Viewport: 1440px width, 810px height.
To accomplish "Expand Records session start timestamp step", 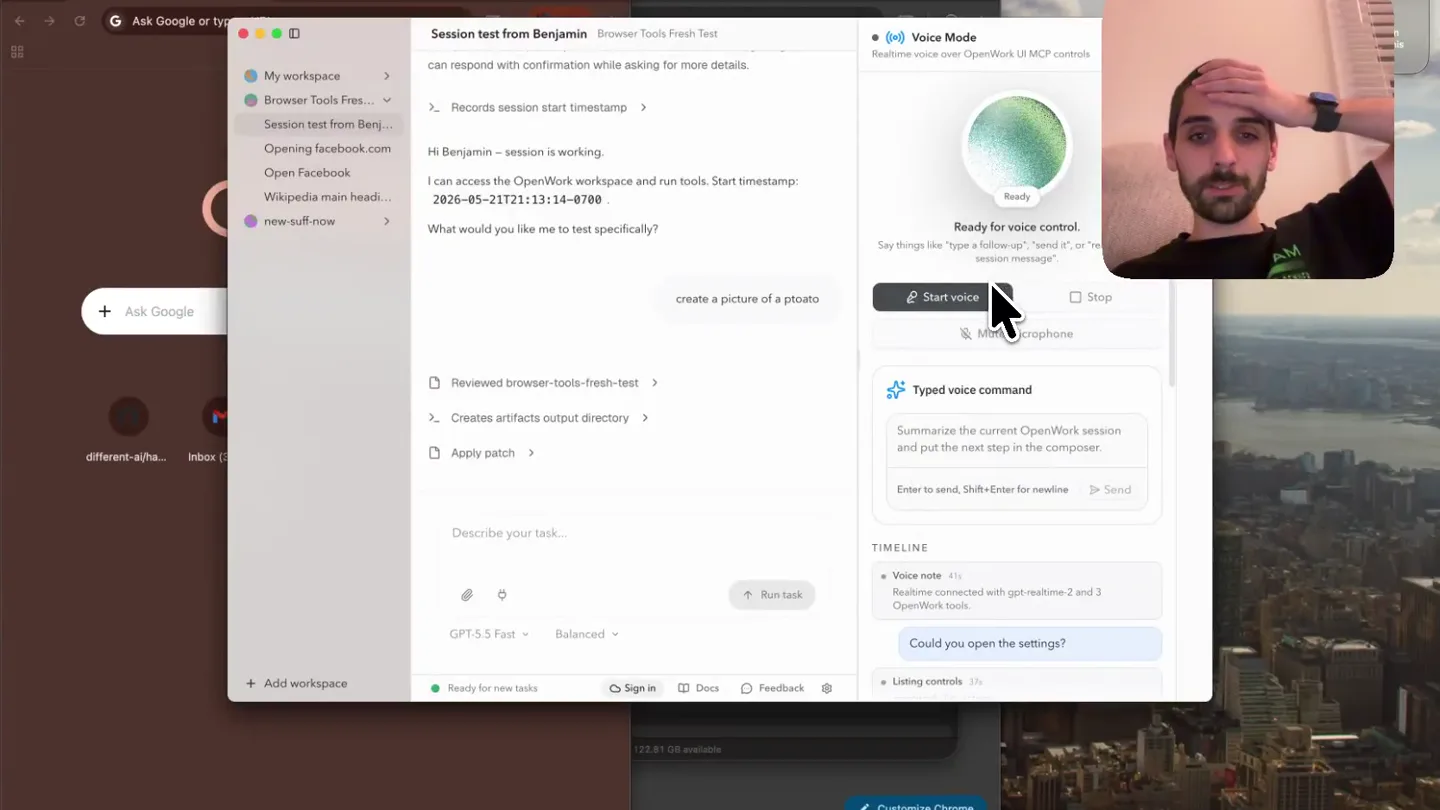I will click(x=537, y=107).
